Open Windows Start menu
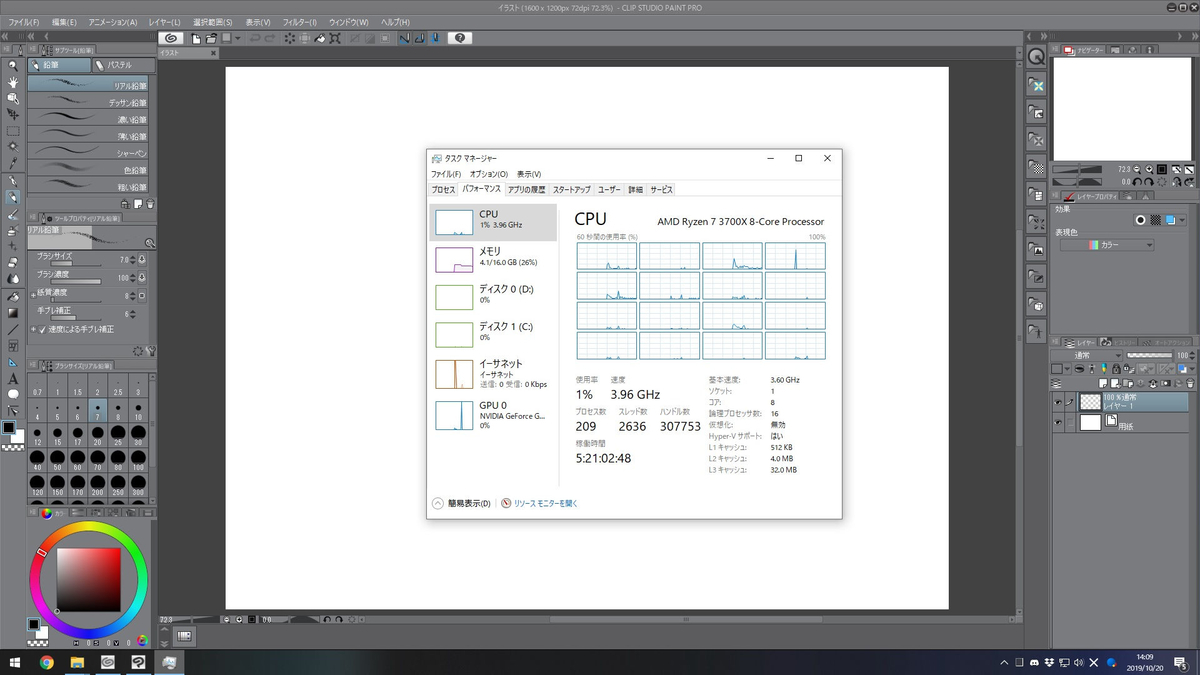Image resolution: width=1200 pixels, height=675 pixels. click(x=15, y=662)
